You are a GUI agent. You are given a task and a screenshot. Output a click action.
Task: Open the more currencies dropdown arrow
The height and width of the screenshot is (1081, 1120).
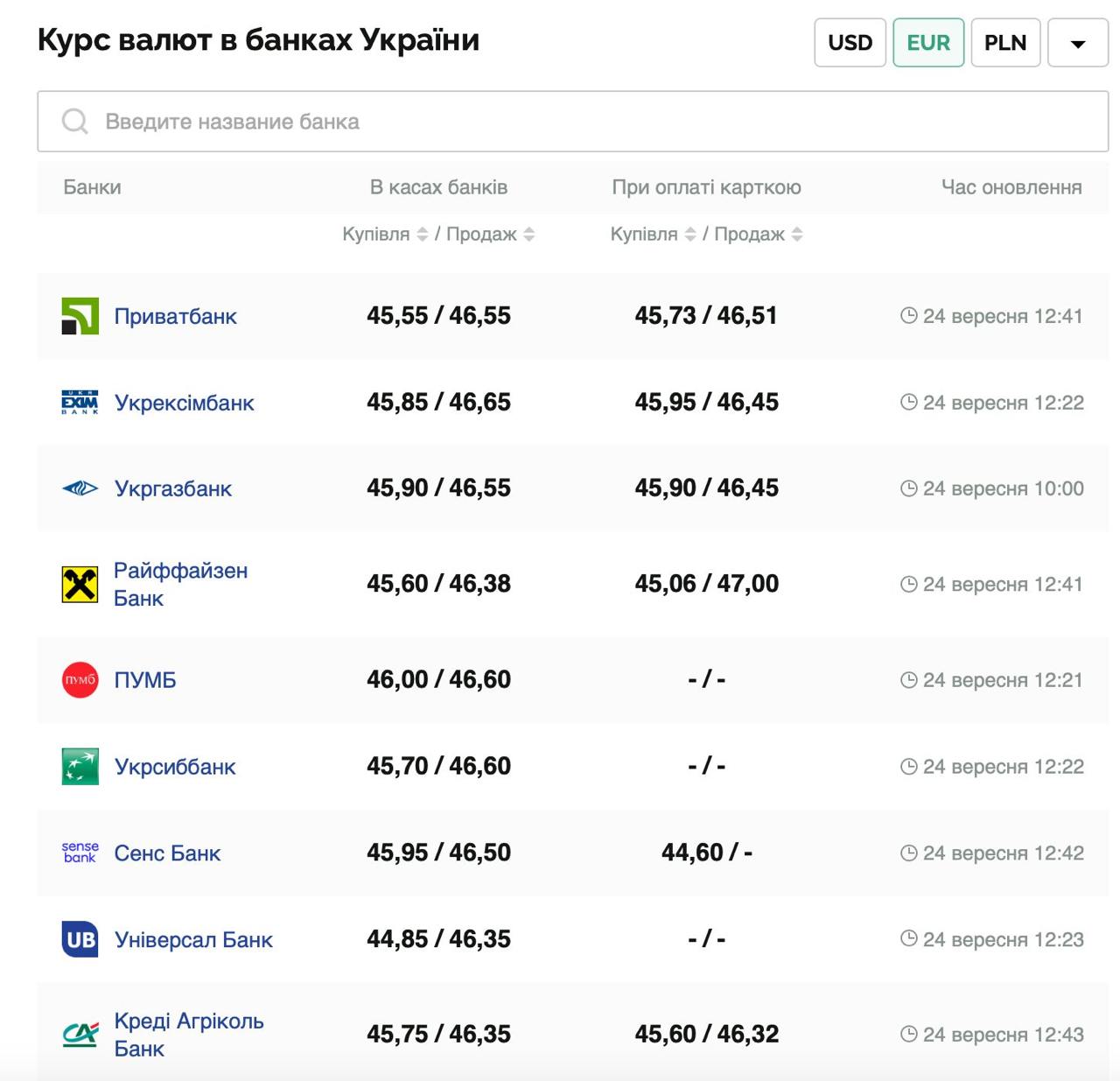[x=1077, y=43]
